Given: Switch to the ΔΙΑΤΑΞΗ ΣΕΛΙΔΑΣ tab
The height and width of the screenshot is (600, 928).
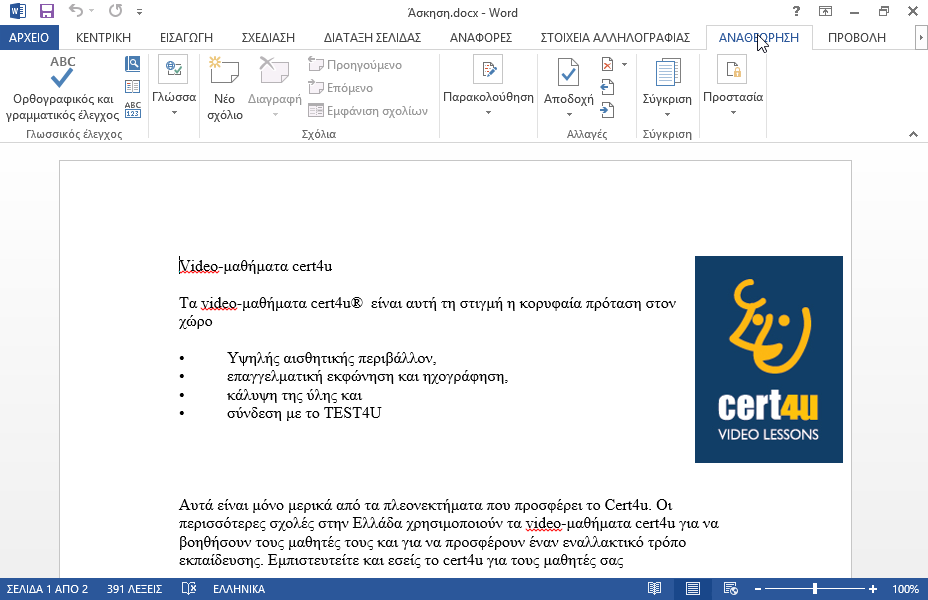Looking at the screenshot, I should (x=372, y=37).
